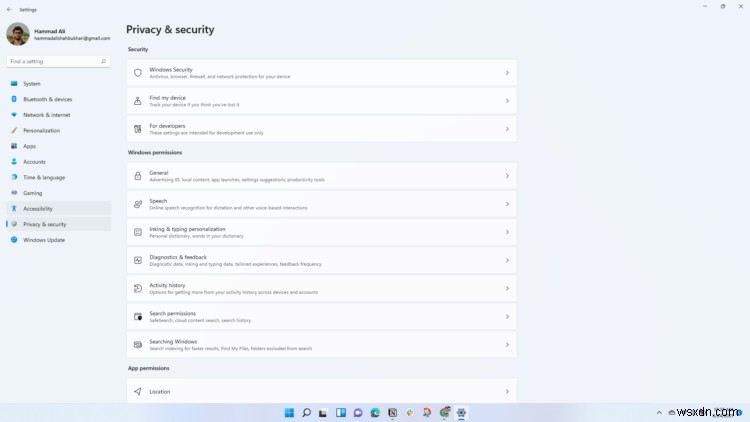Image resolution: width=750 pixels, height=422 pixels.
Task: Show hidden icons in system tray
Action: [659, 412]
